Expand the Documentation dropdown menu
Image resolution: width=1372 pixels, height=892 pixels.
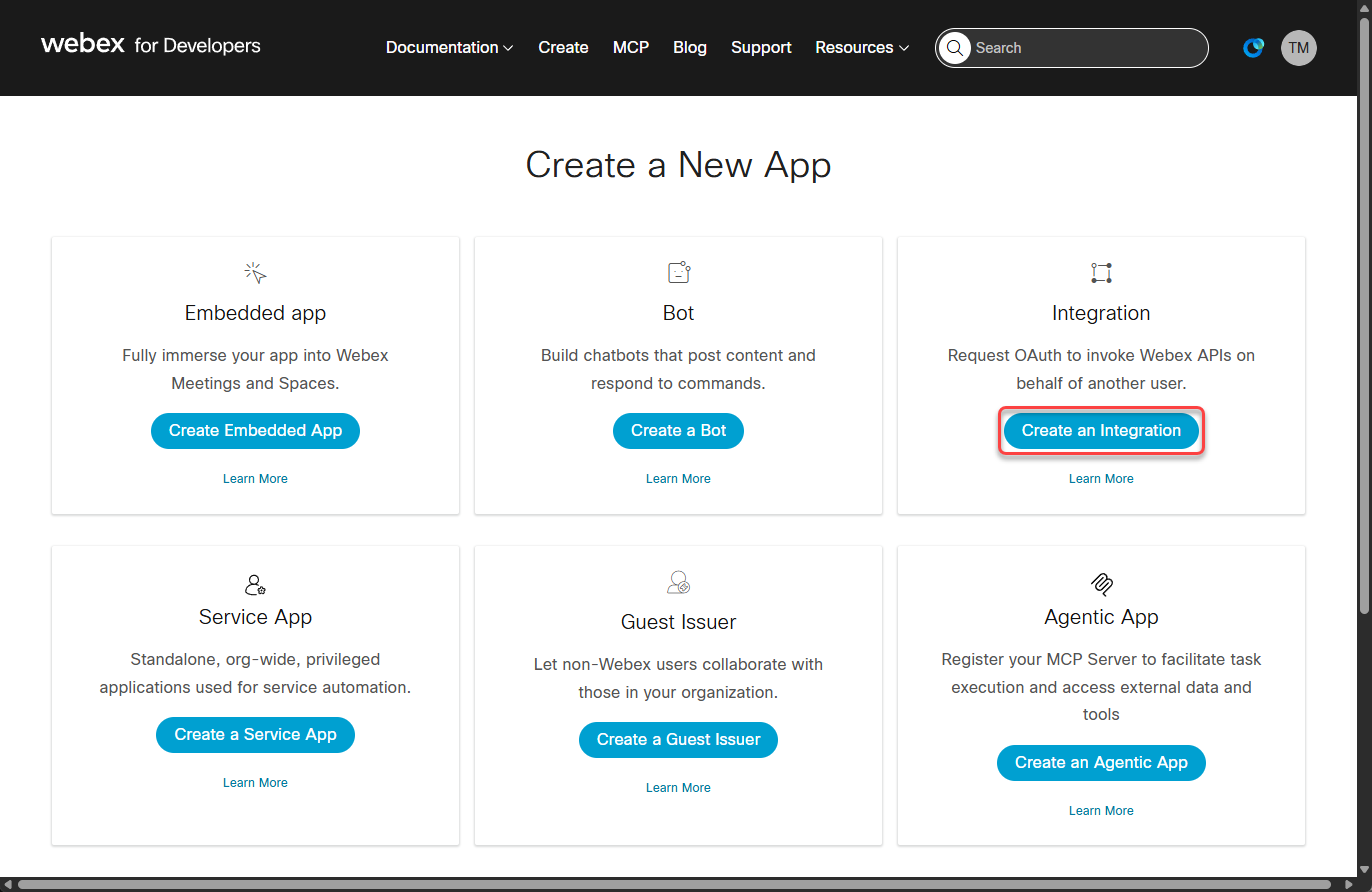tap(449, 47)
